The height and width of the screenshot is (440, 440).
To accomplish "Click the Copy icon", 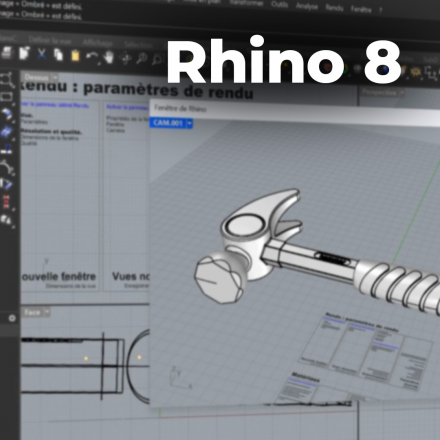I will [59, 55].
